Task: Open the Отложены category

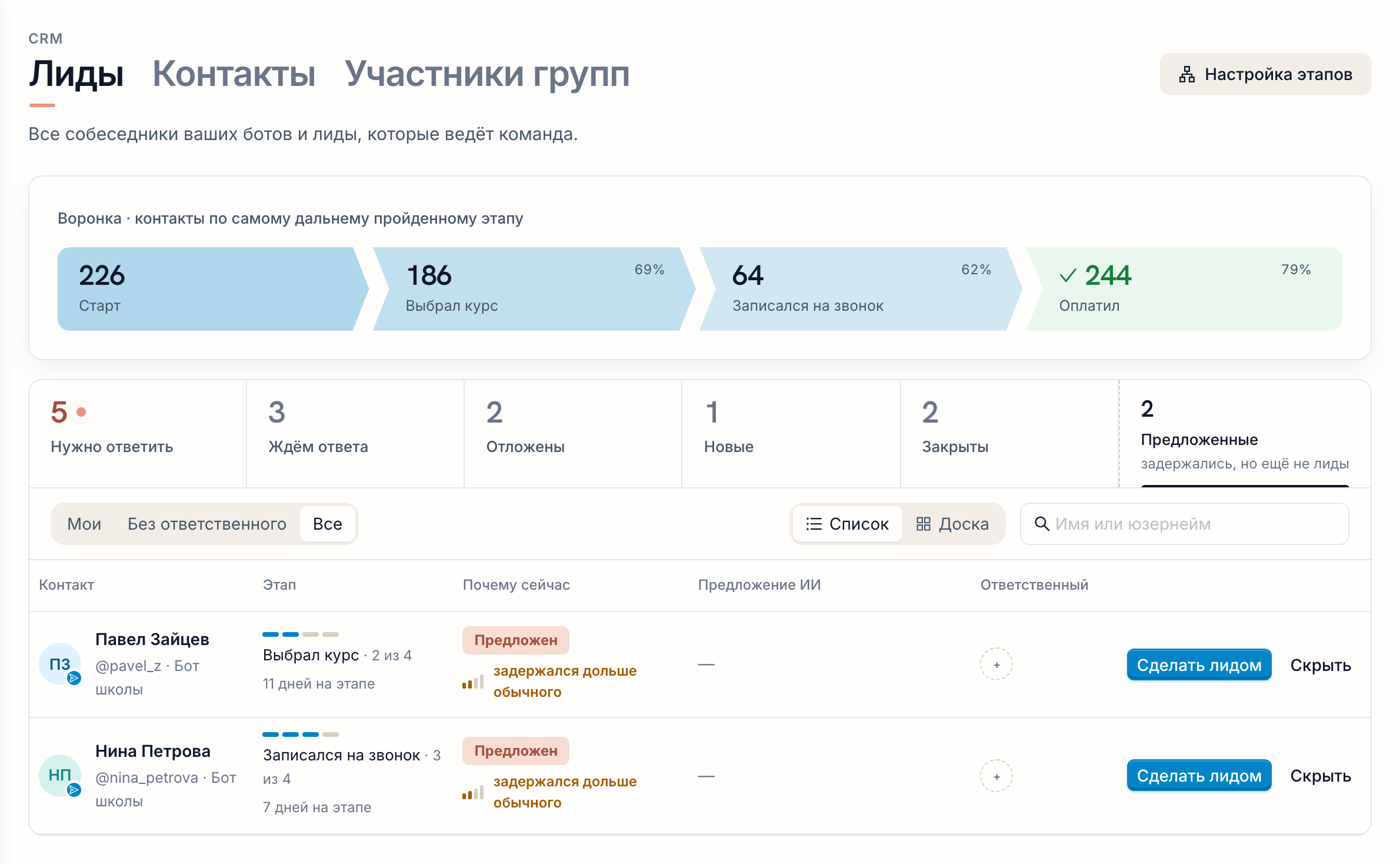Action: tap(573, 434)
